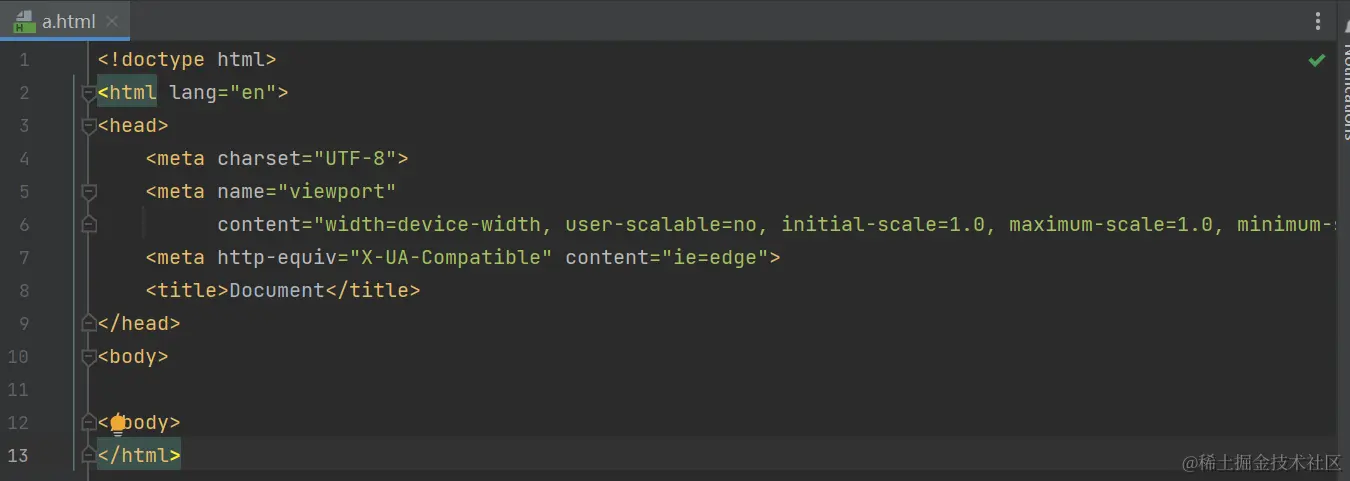This screenshot has height=481, width=1350.
Task: Place cursor on the empty line 11
Action: pyautogui.click(x=400, y=389)
